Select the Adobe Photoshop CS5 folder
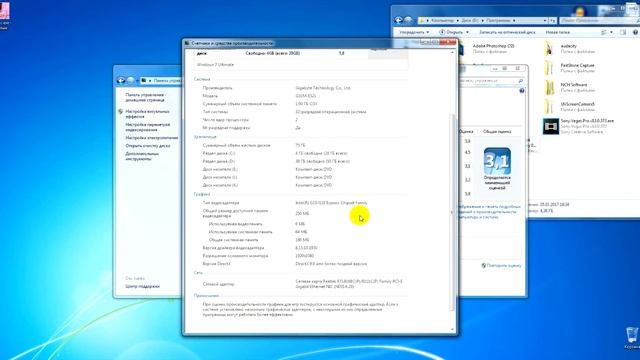 [493, 49]
